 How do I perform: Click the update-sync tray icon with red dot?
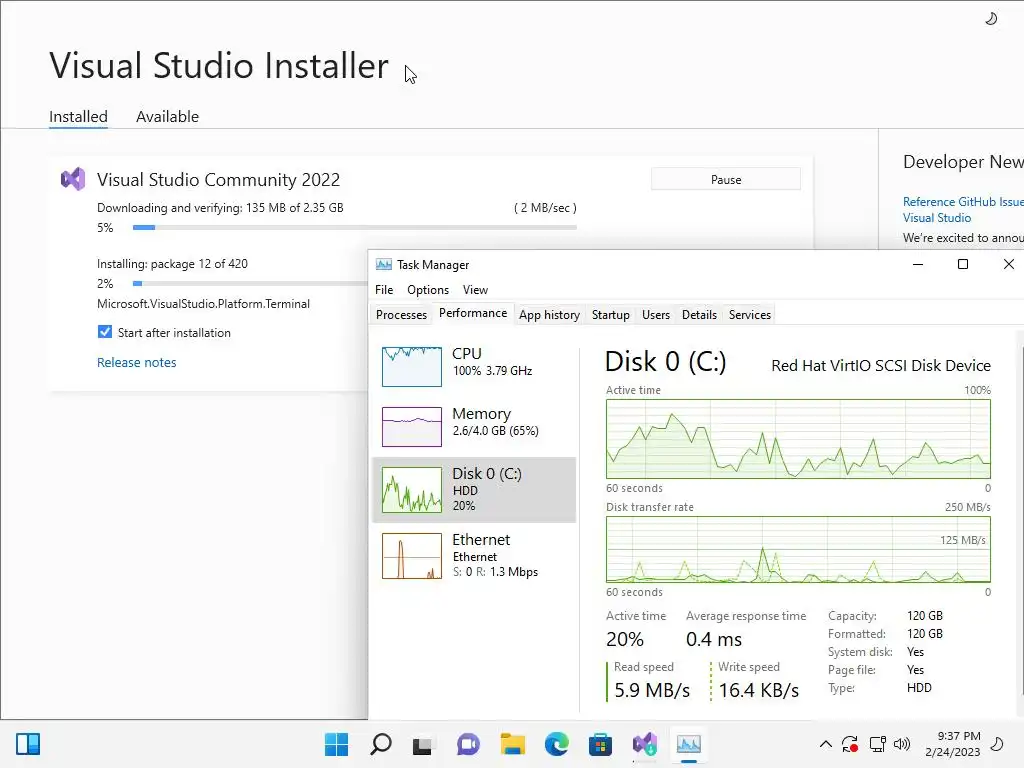click(x=850, y=744)
